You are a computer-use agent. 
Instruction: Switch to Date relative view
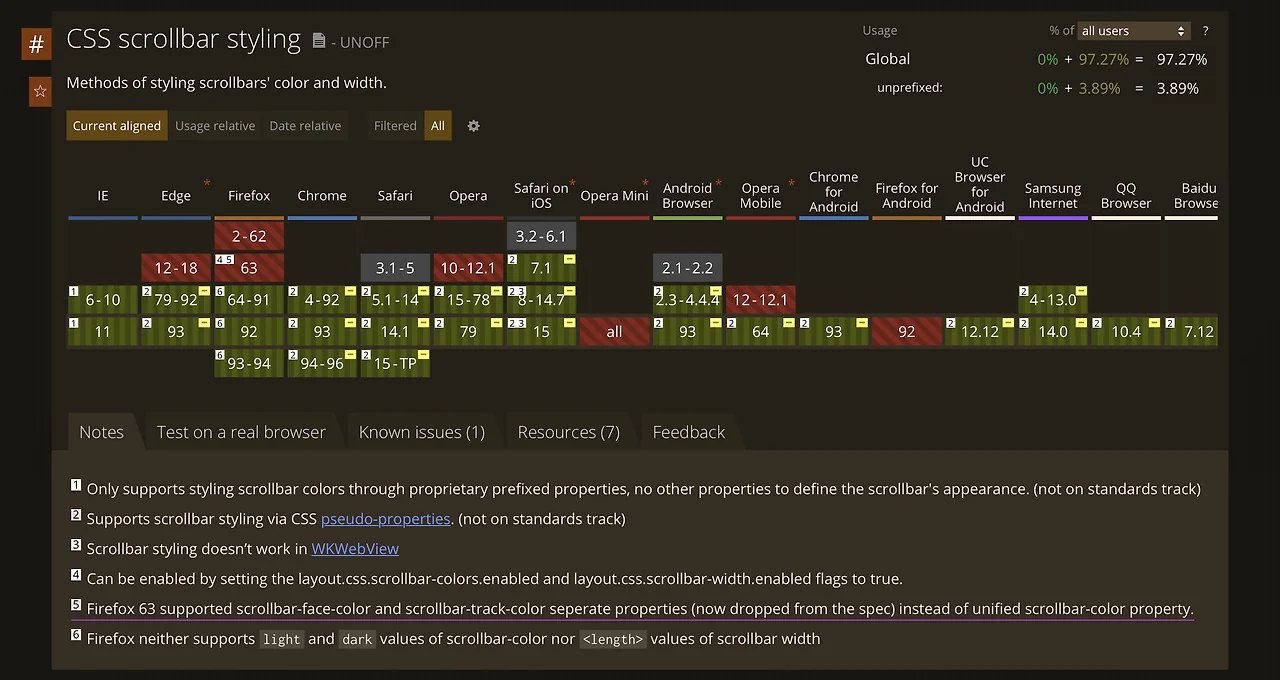click(x=305, y=126)
